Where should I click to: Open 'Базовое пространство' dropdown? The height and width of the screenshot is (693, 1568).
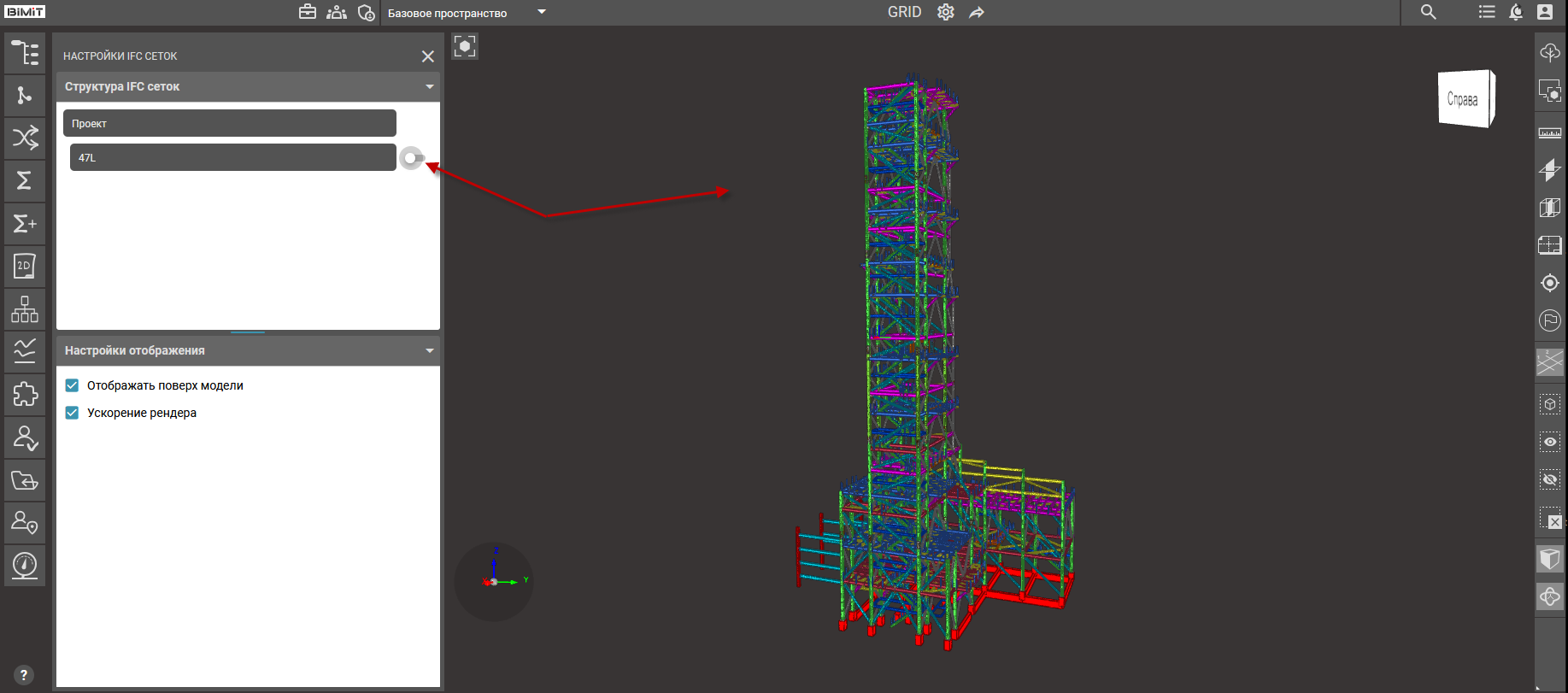(541, 12)
